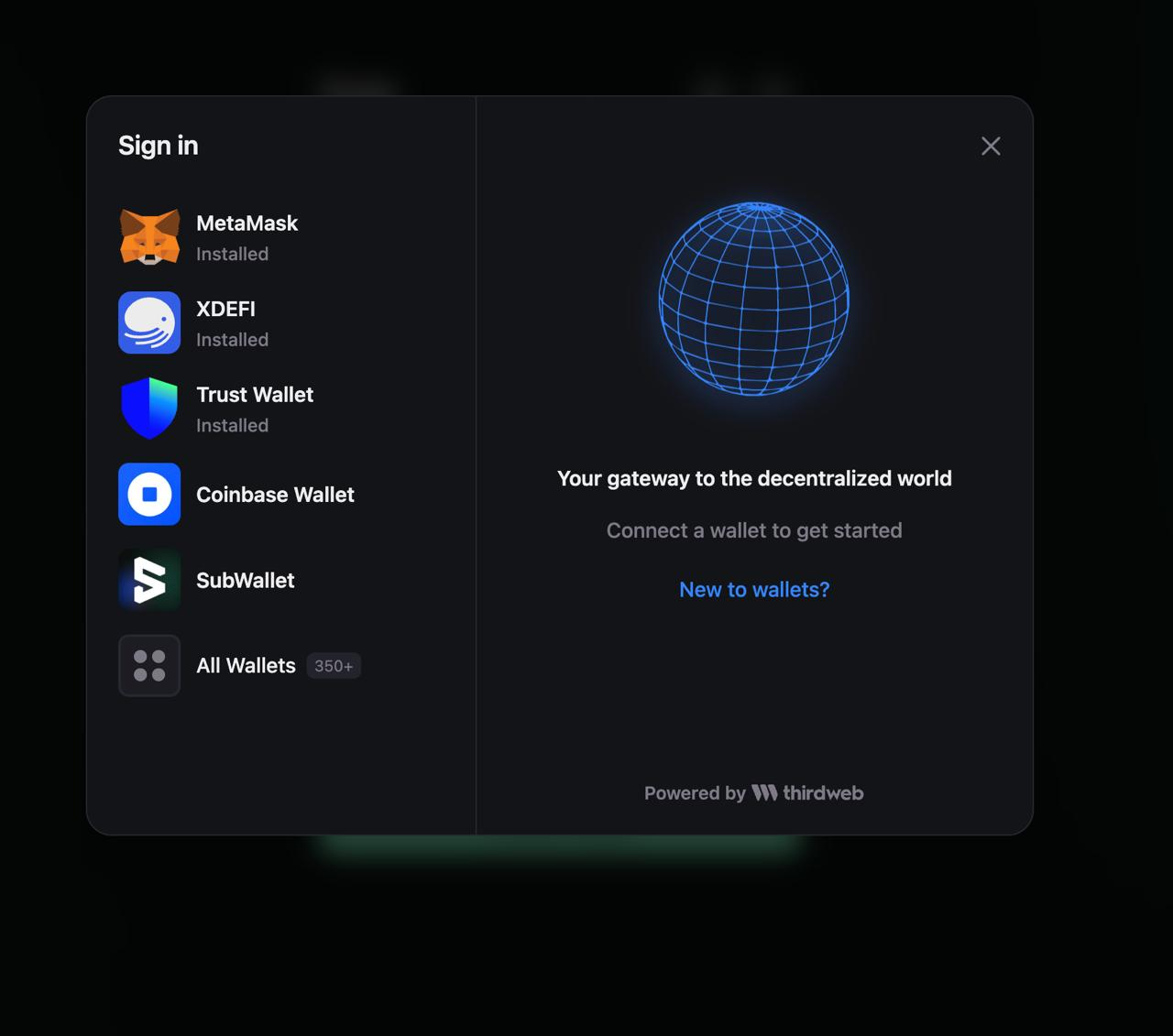The height and width of the screenshot is (1036, 1173).
Task: Select the MetaMask wallet name
Action: 247,224
